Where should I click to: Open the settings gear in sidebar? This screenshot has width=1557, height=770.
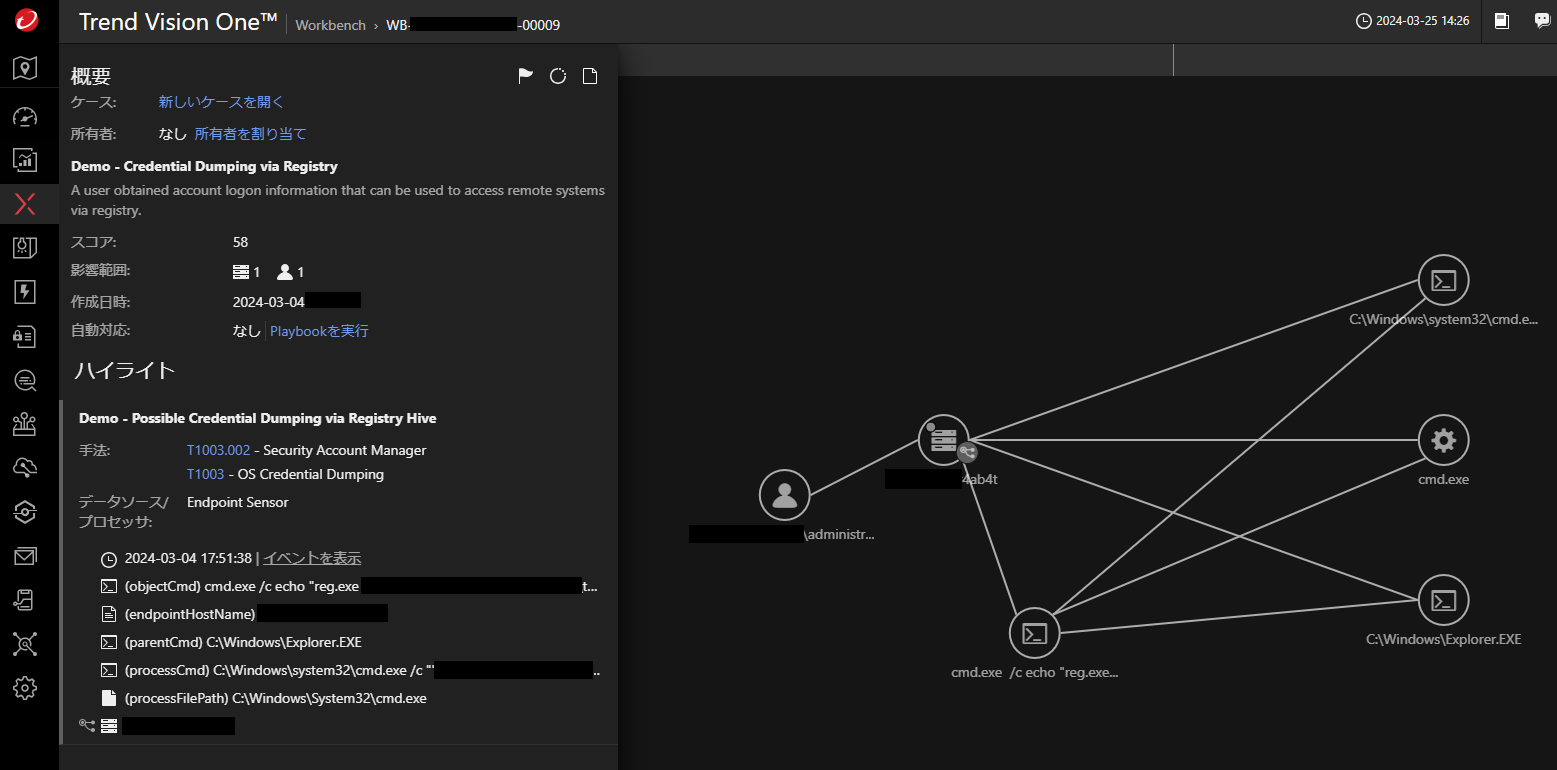25,688
